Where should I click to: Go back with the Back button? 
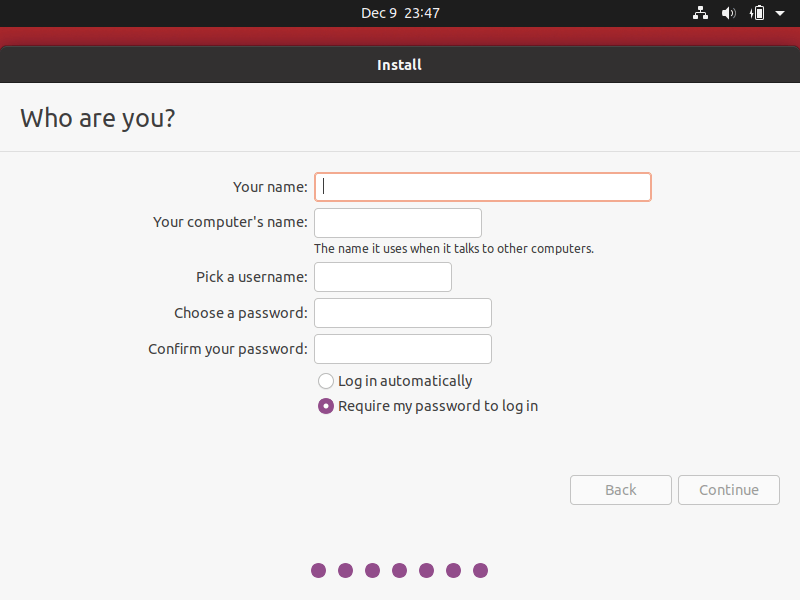click(621, 490)
